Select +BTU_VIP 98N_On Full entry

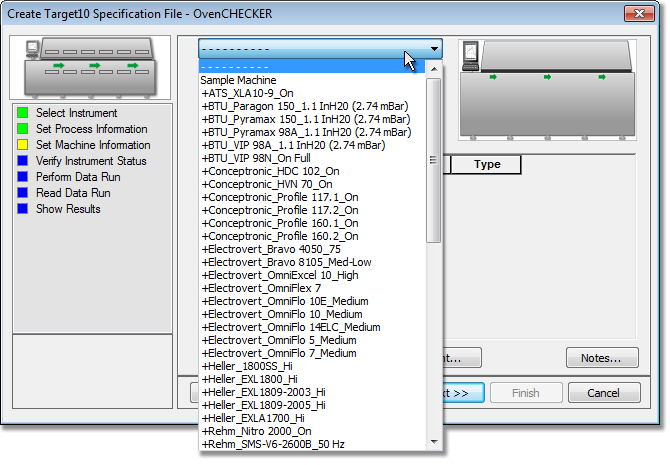[312, 158]
